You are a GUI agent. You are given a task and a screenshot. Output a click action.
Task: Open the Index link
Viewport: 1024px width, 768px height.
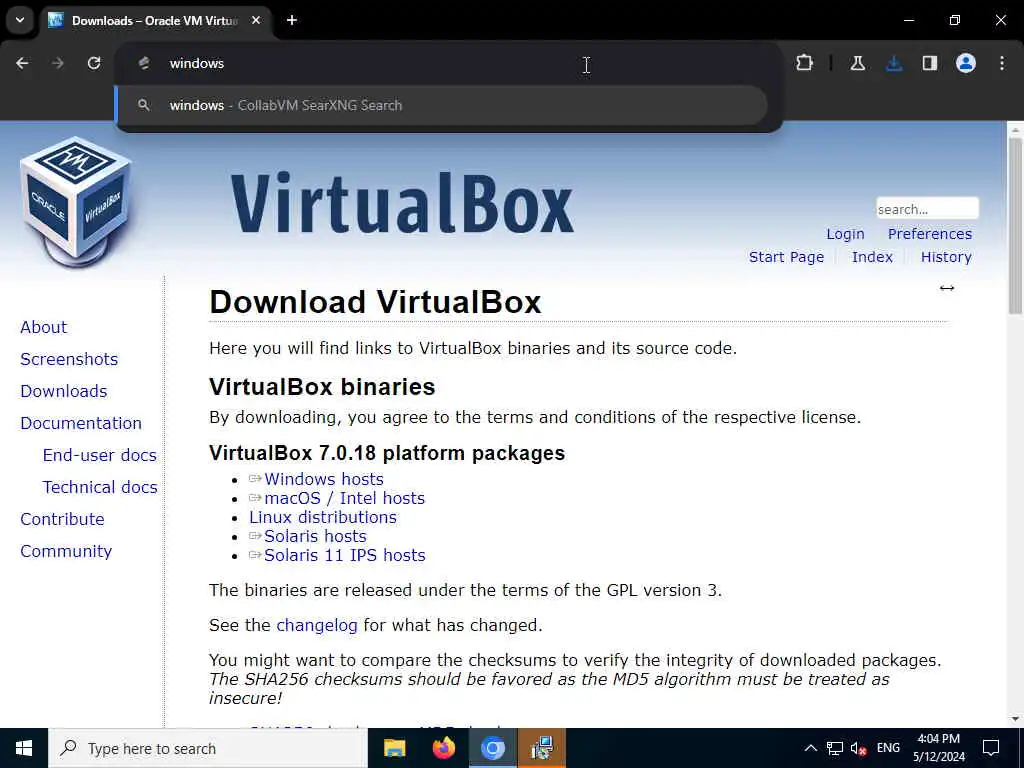pos(872,257)
